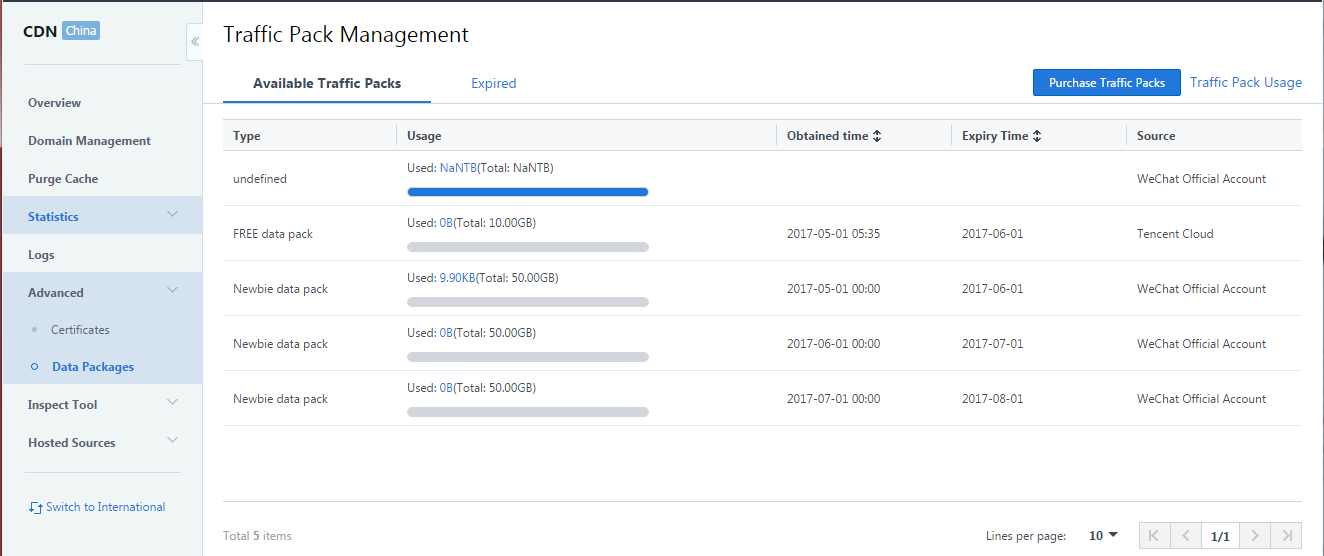Click the Switch to International swap icon
The image size is (1324, 556).
[x=36, y=508]
